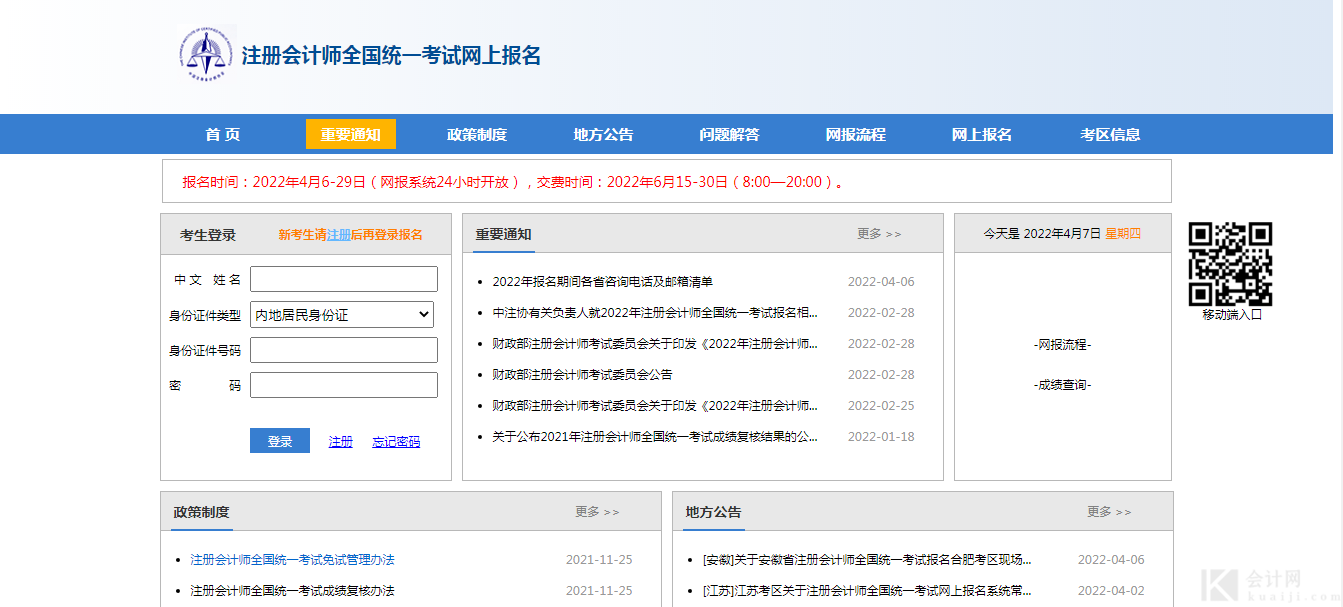The image size is (1343, 607).
Task: Go to the 首页 navigation tab
Action: tap(222, 134)
